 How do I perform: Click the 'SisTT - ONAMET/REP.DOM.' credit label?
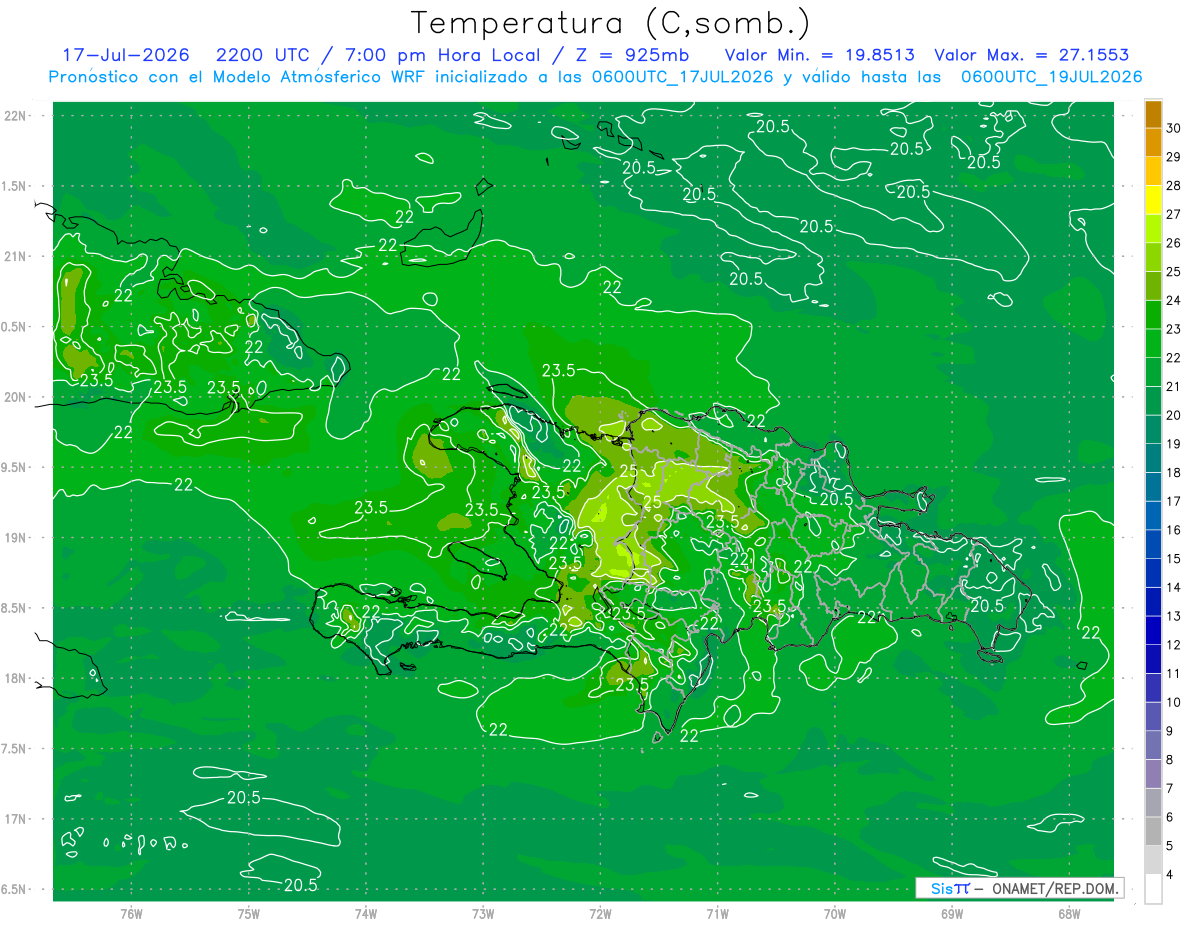[1020, 888]
